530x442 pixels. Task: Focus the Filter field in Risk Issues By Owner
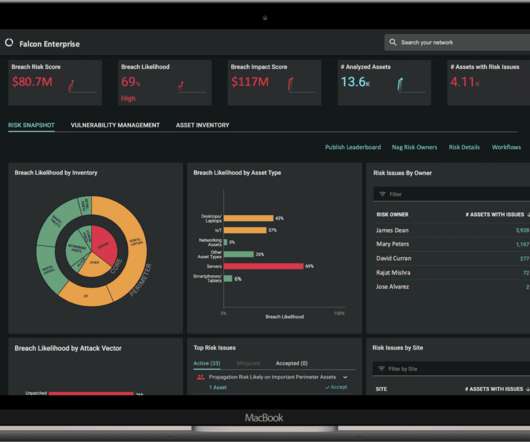pos(452,194)
